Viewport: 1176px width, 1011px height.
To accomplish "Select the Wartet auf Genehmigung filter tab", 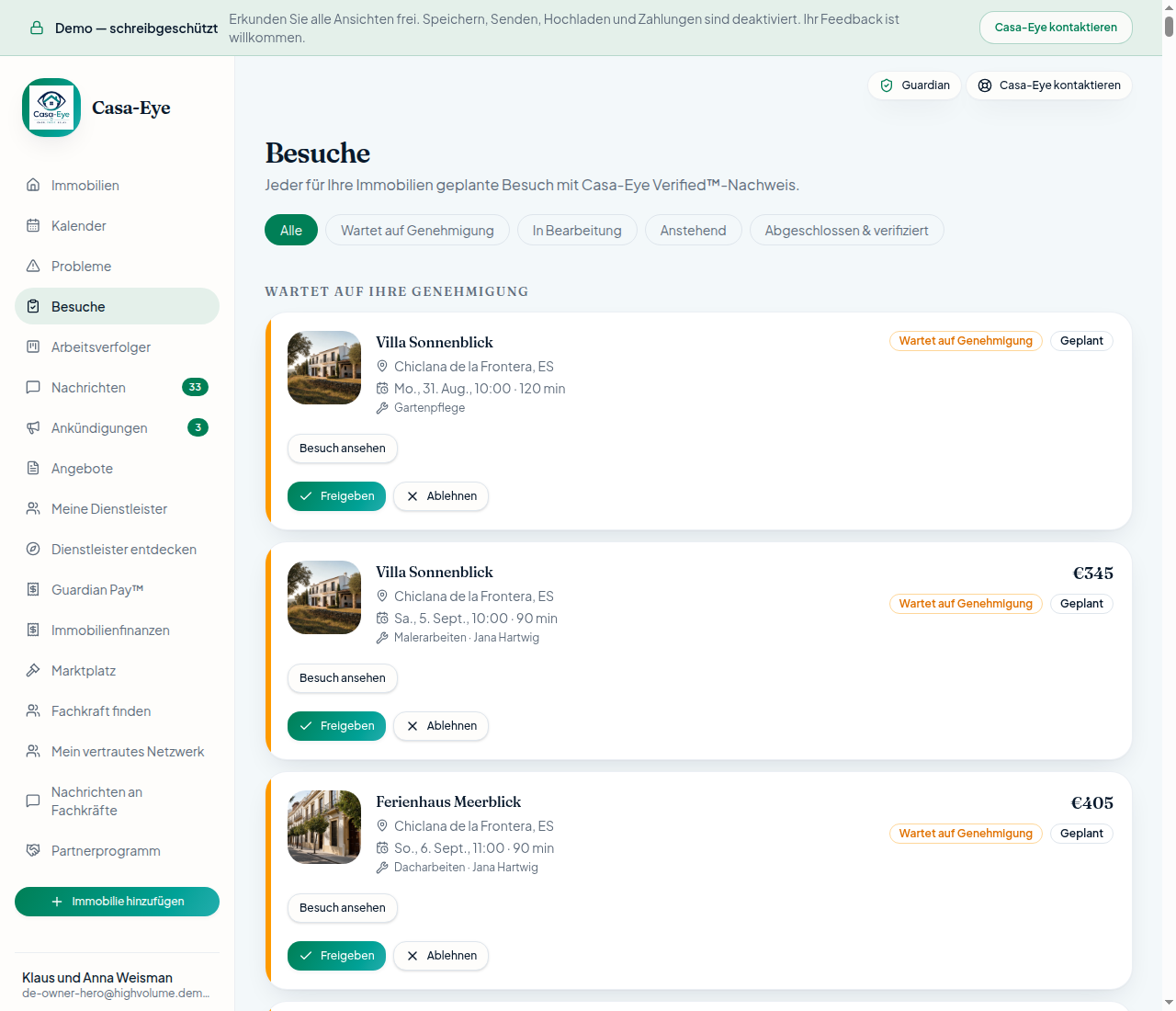I will pos(417,230).
